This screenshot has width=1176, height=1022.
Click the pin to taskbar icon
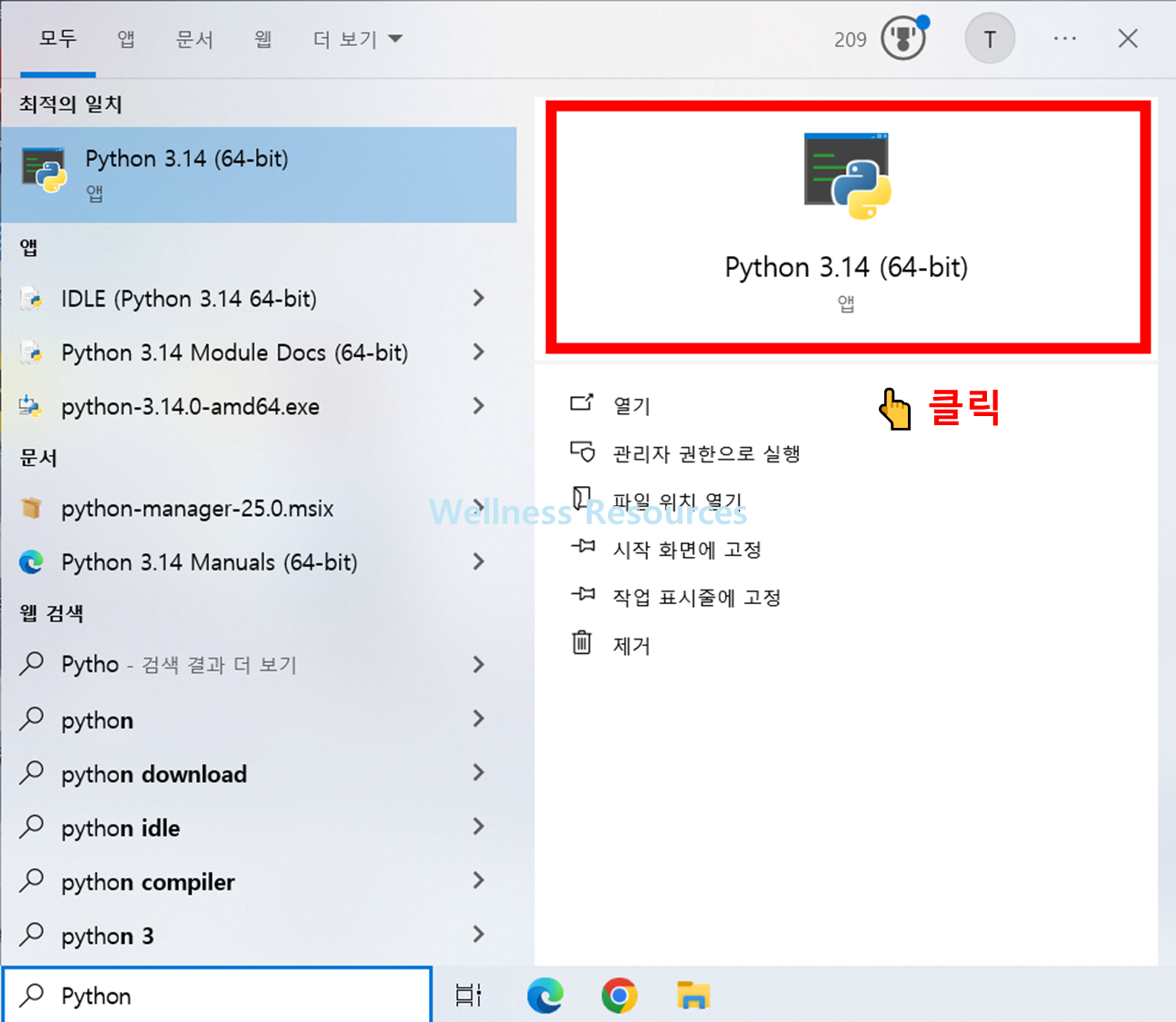click(583, 595)
